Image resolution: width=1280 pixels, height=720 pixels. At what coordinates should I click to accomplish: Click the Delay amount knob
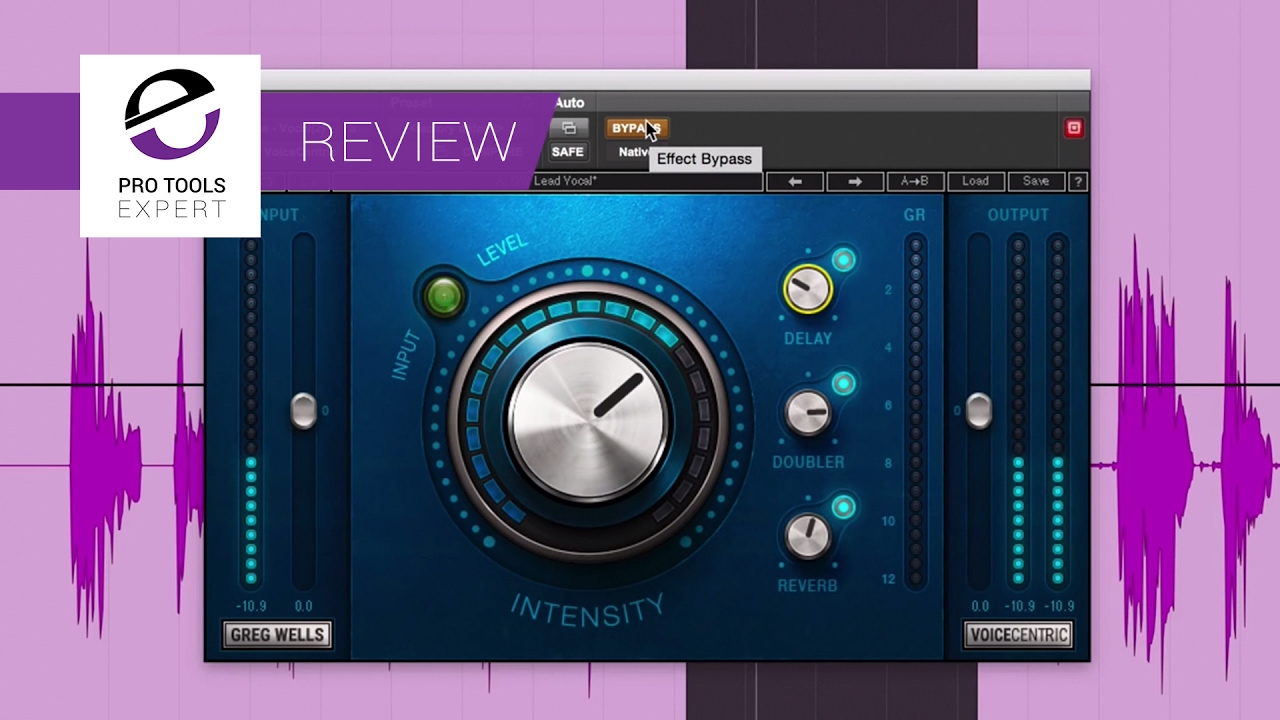[x=806, y=290]
